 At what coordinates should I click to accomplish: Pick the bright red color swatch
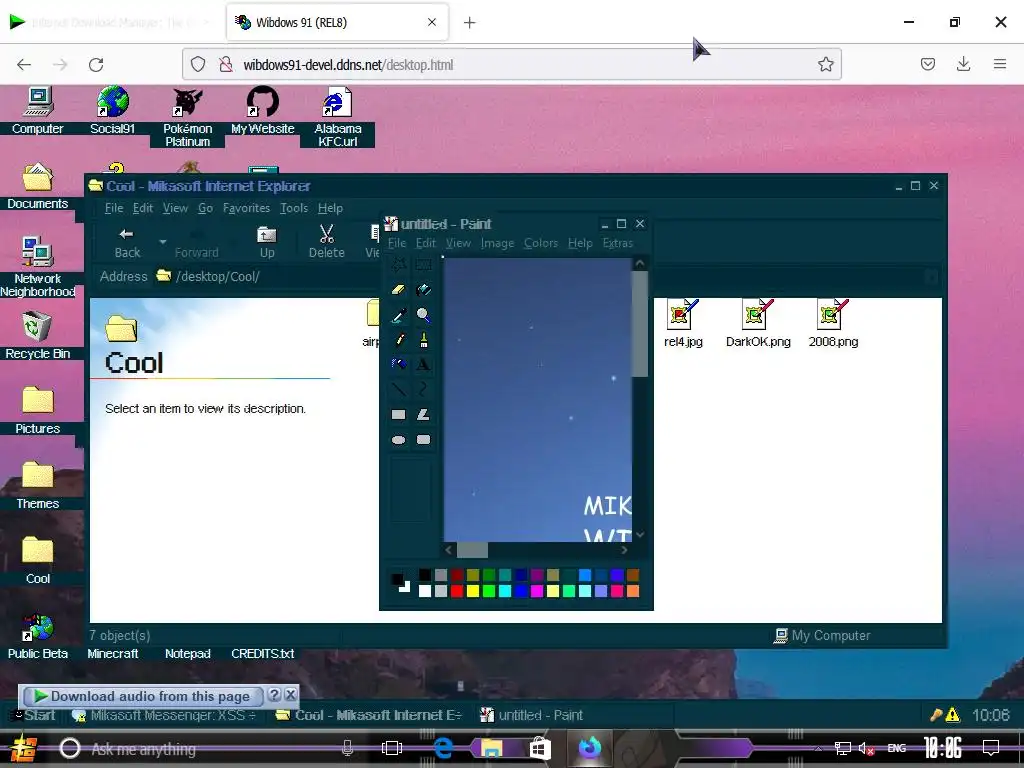[x=456, y=591]
